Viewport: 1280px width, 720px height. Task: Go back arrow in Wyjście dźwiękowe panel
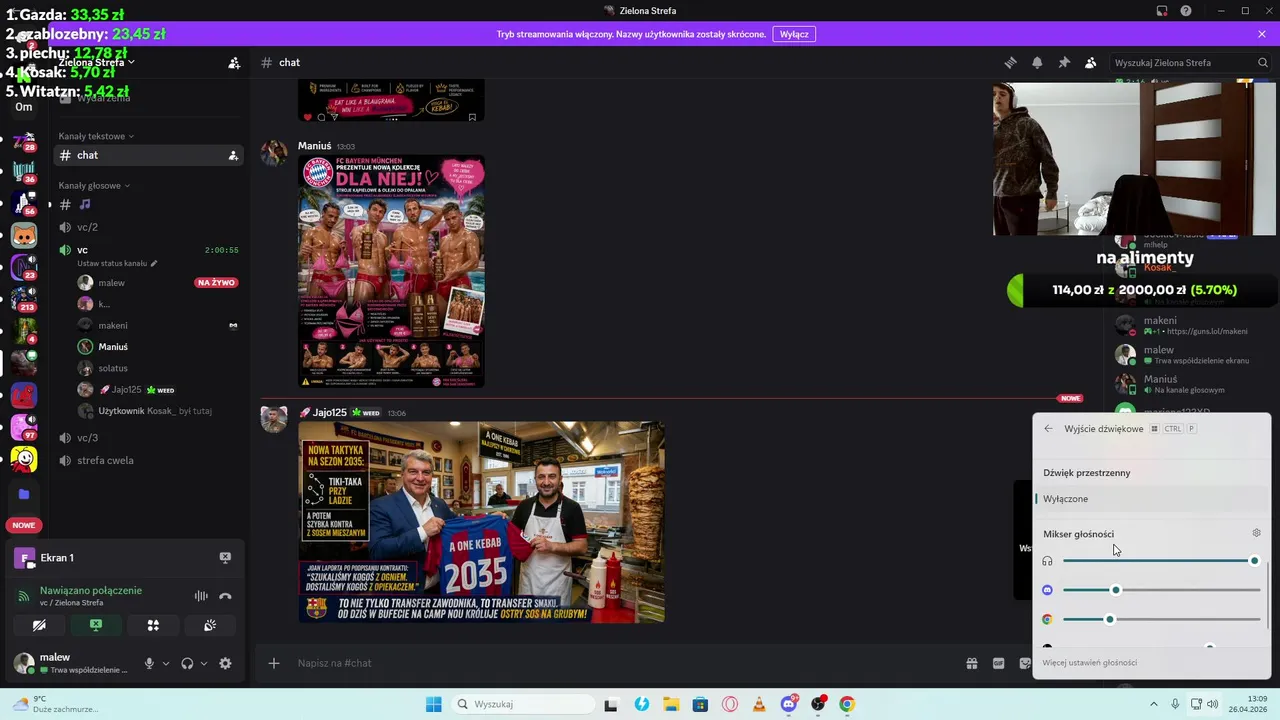tap(1048, 429)
